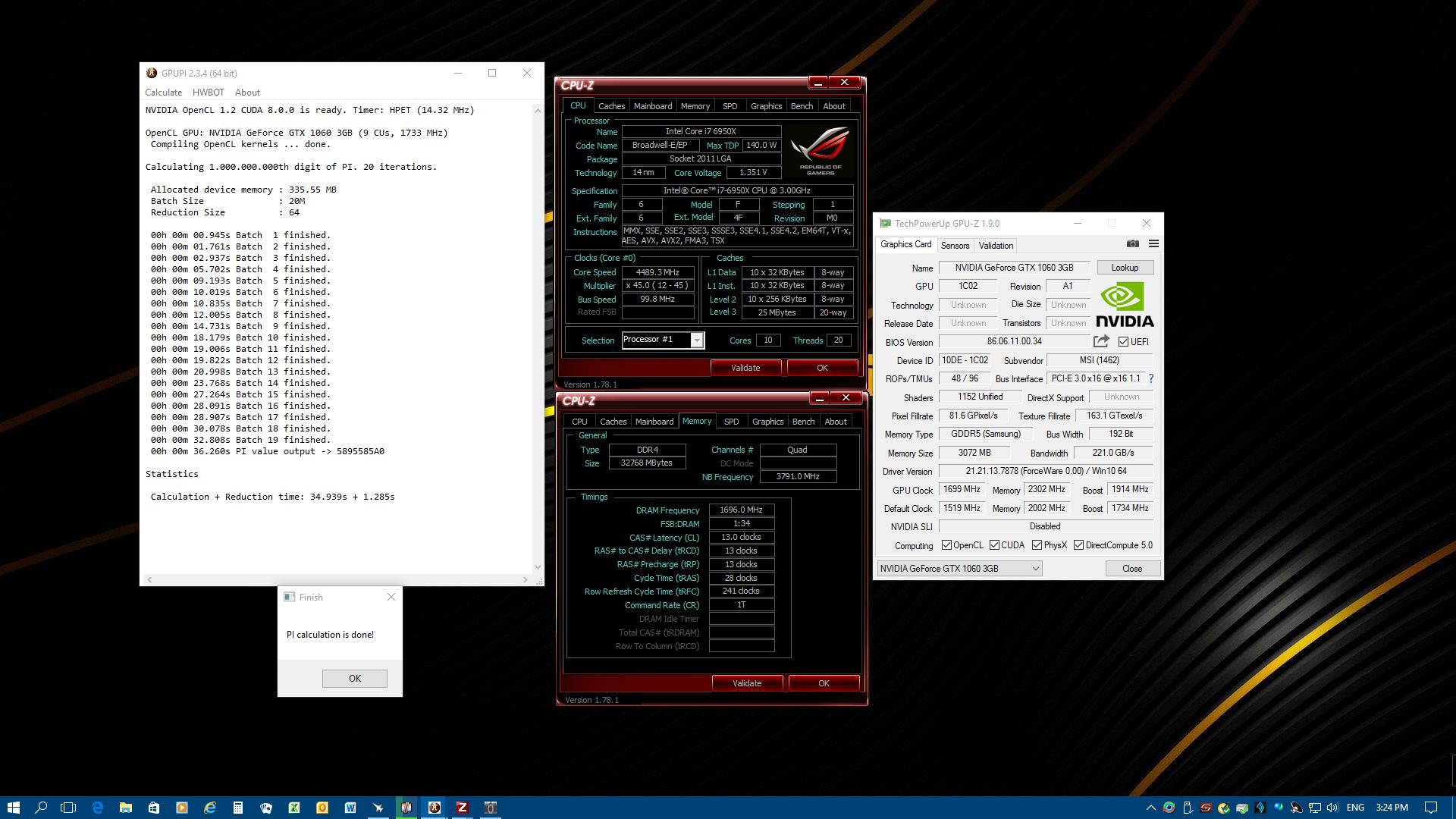Click the GPUPI horizontal scrollbar left arrow
1456x819 pixels.
149,579
